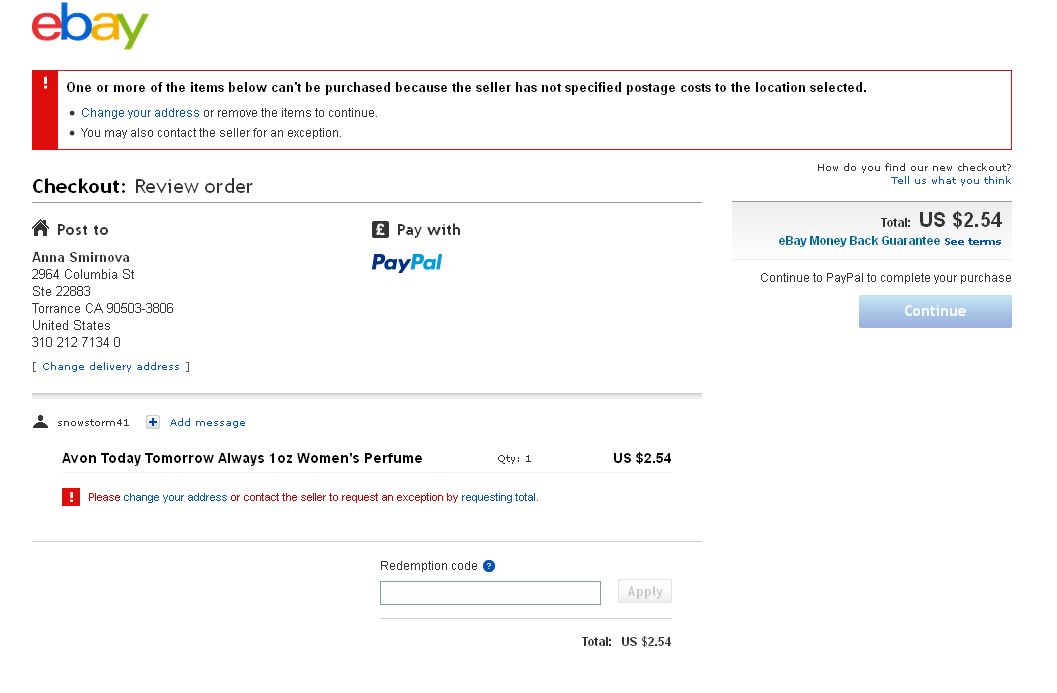The width and height of the screenshot is (1057, 693).
Task: Click Change delivery address link
Action: [x=111, y=367]
